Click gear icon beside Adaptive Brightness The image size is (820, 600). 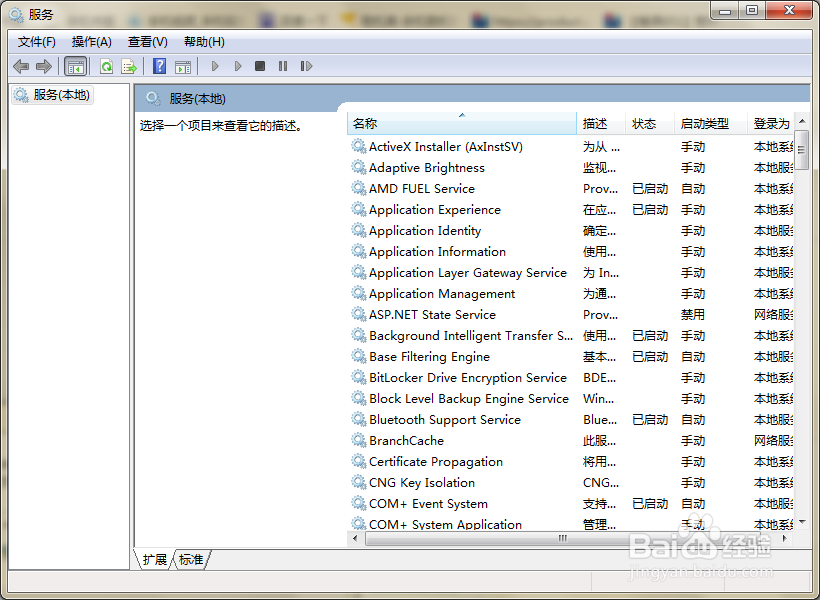point(358,167)
